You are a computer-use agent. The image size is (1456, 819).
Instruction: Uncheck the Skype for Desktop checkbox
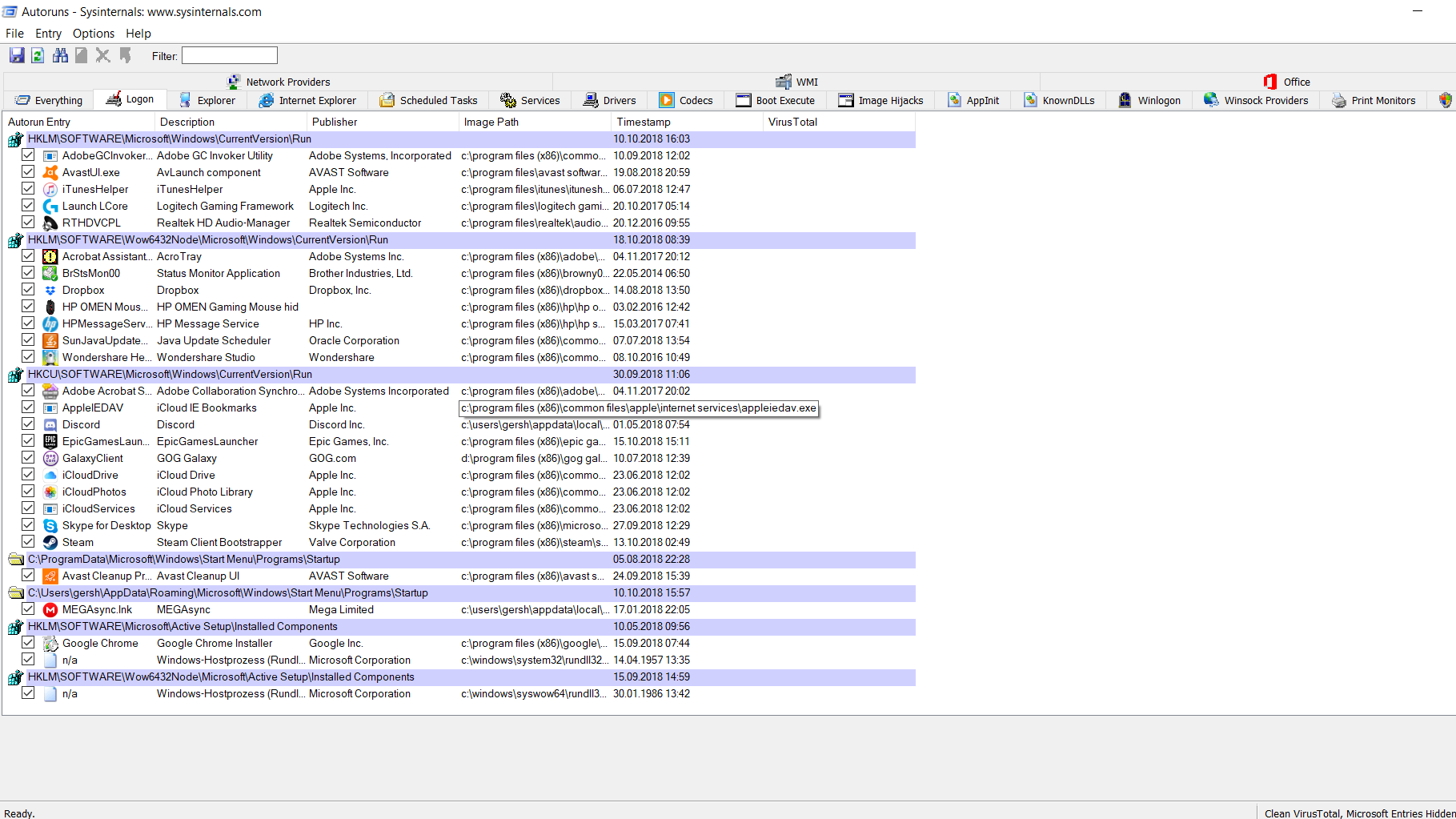click(x=28, y=525)
